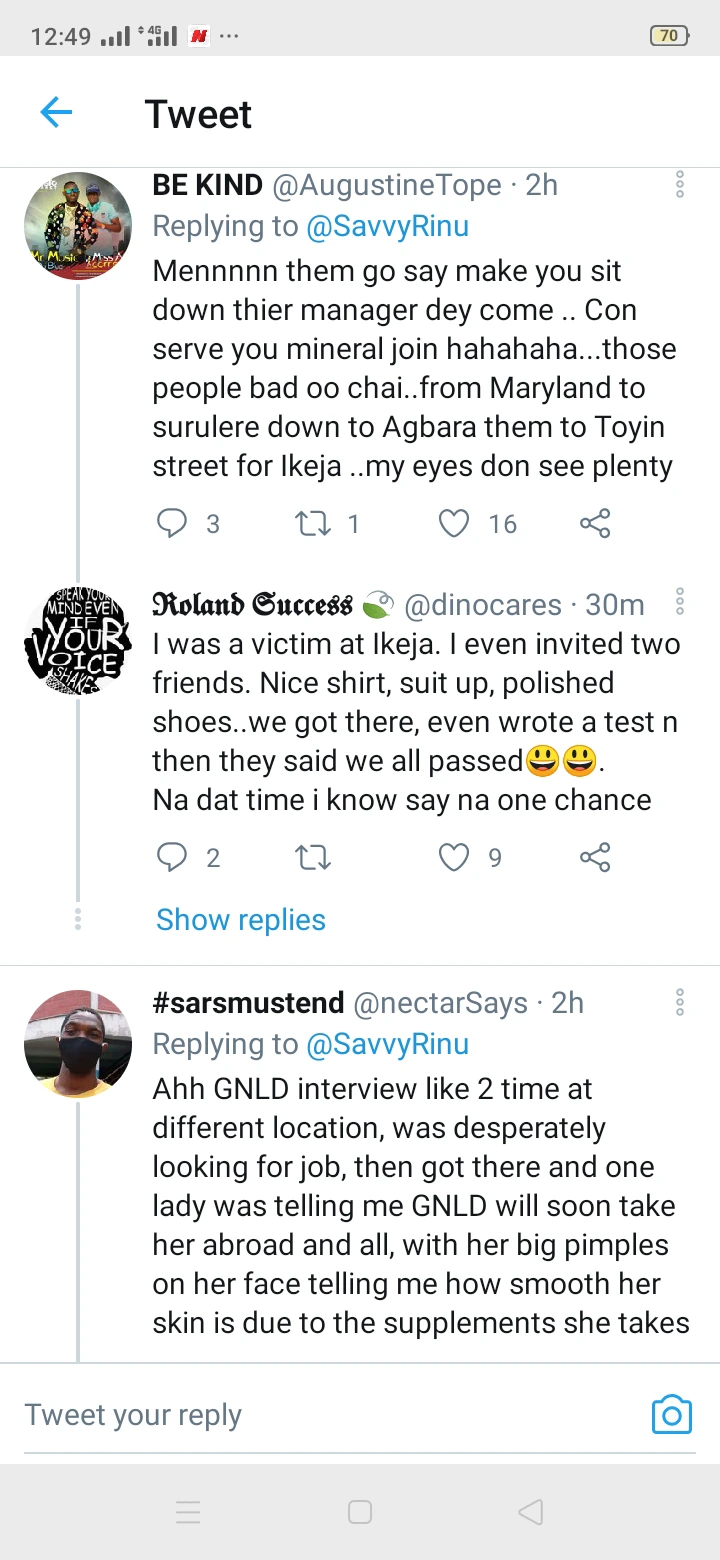This screenshot has width=720, height=1560.
Task: Retweet the BE KIND tweet
Action: tap(313, 523)
